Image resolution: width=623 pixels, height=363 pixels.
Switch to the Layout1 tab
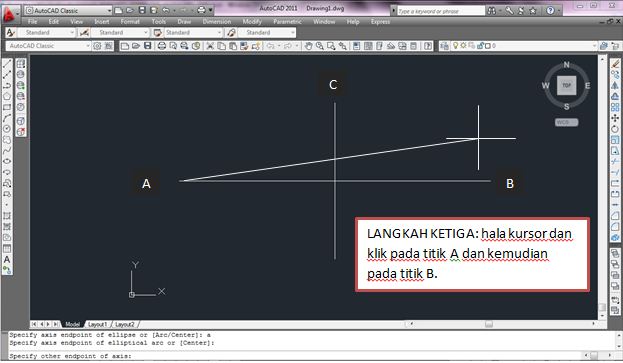(x=97, y=324)
